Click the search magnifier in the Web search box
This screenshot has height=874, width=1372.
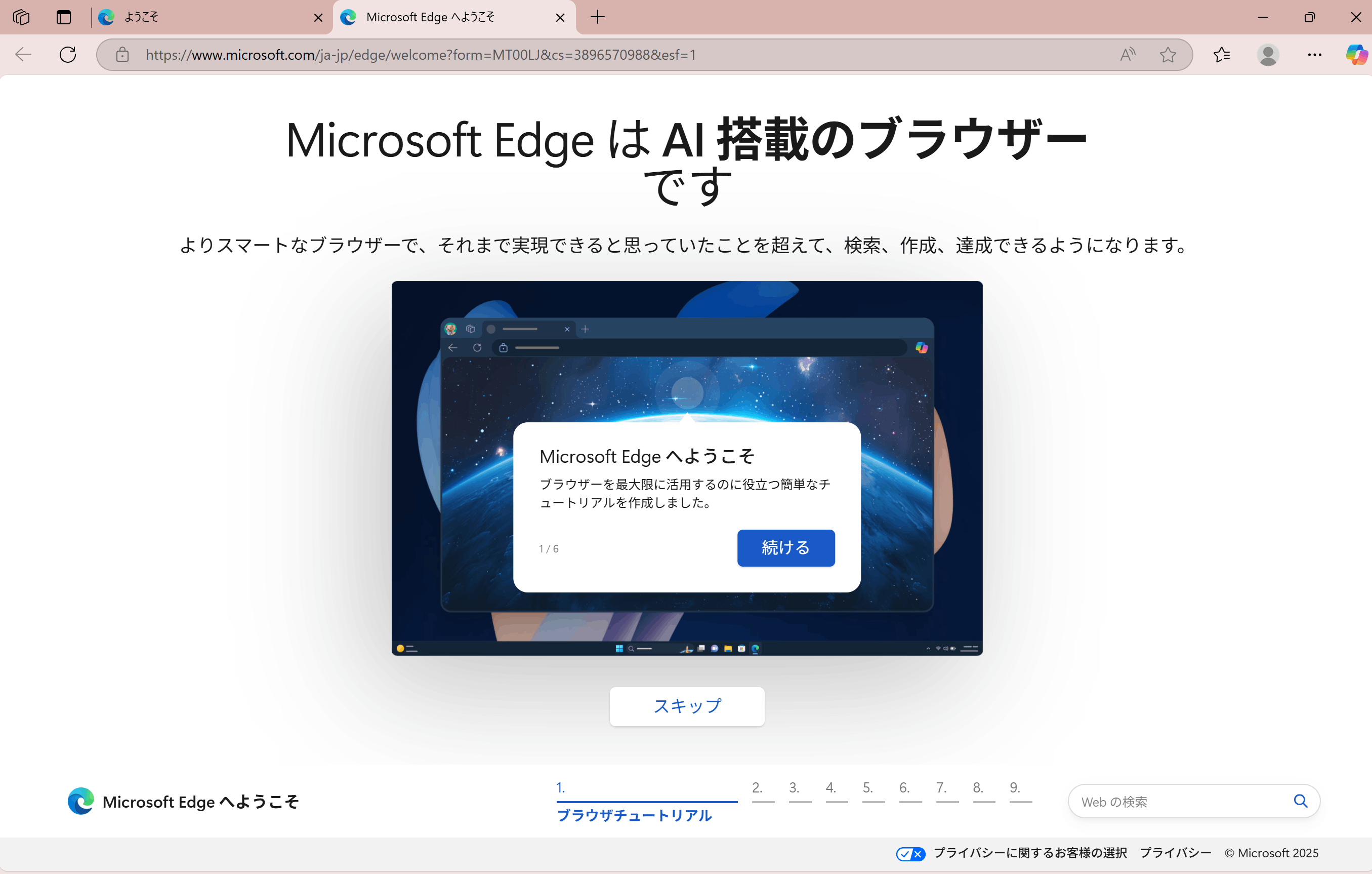point(1301,801)
